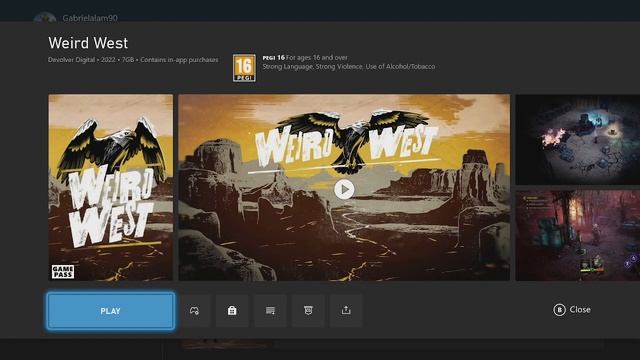
Task: Select the PEGI 16 rating badge
Action: (244, 68)
